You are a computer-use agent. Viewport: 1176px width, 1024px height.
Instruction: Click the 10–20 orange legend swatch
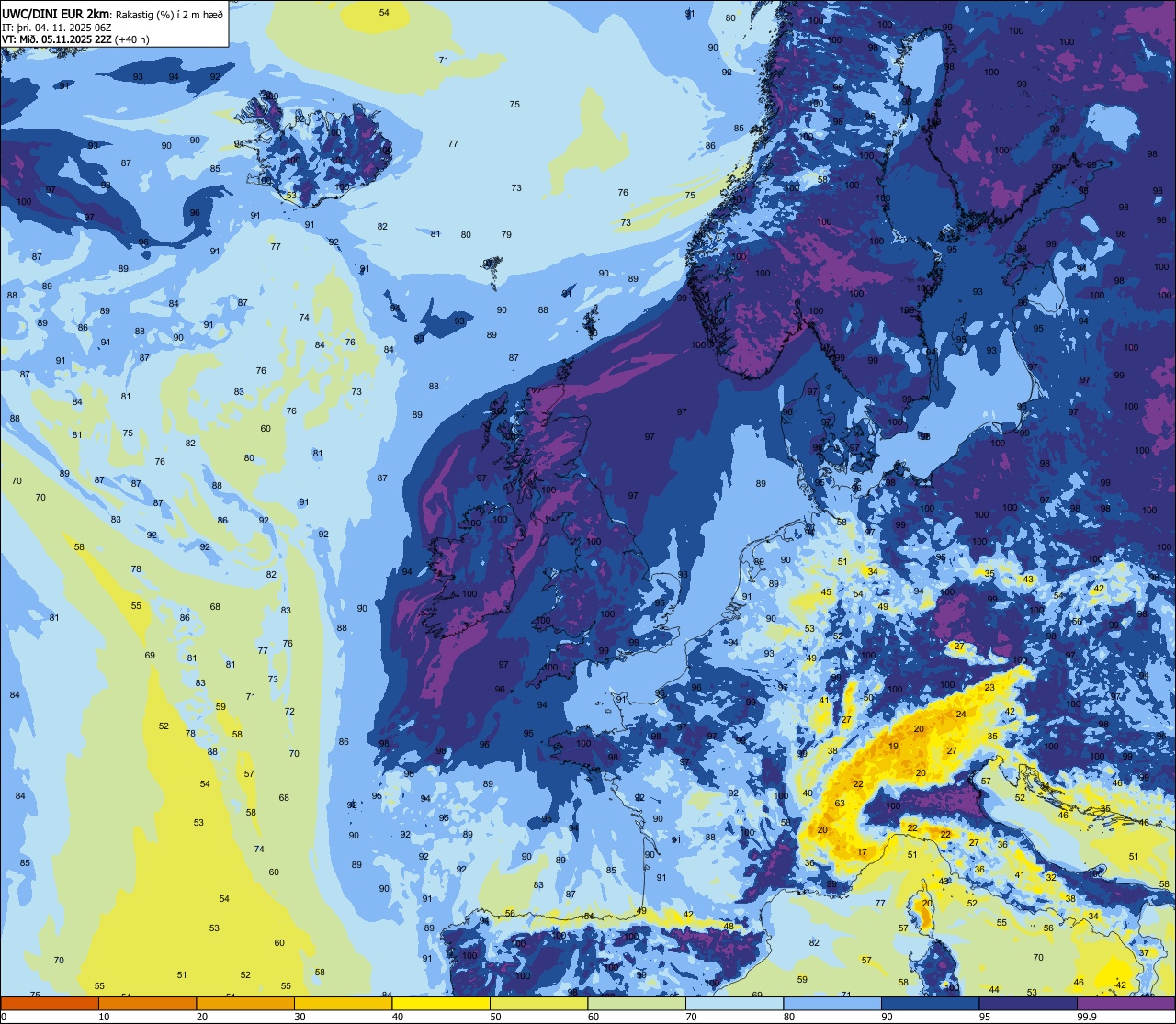pyautogui.click(x=148, y=1004)
